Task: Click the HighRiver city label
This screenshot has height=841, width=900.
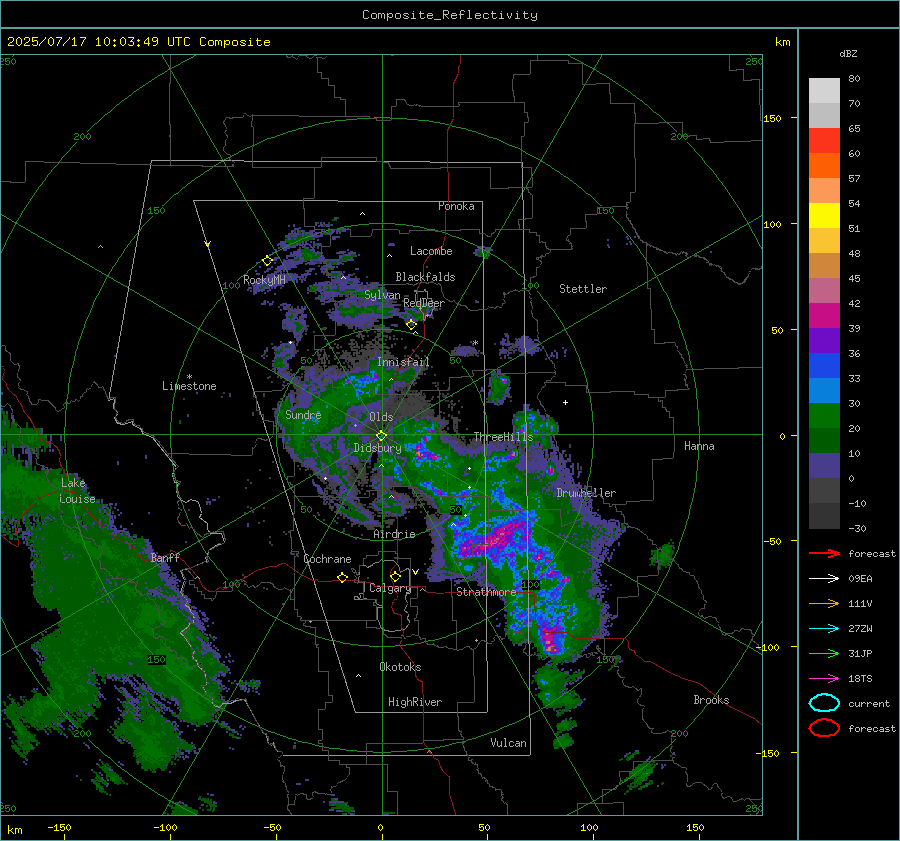Action: (415, 702)
